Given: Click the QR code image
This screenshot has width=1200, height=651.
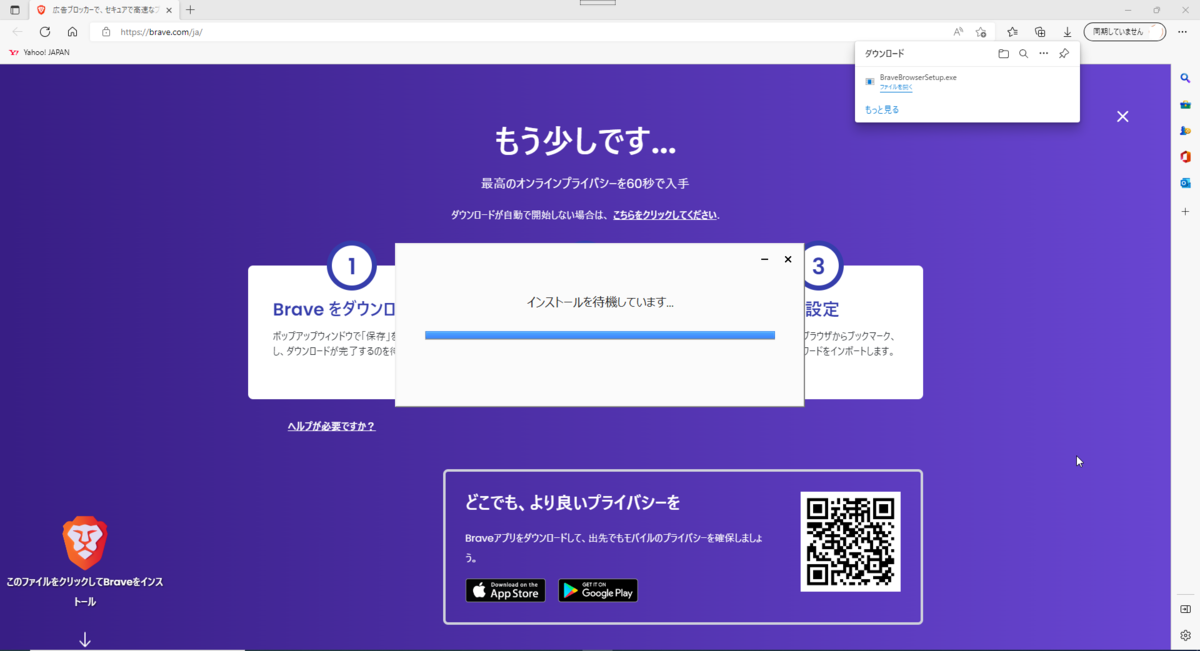Looking at the screenshot, I should click(x=851, y=541).
